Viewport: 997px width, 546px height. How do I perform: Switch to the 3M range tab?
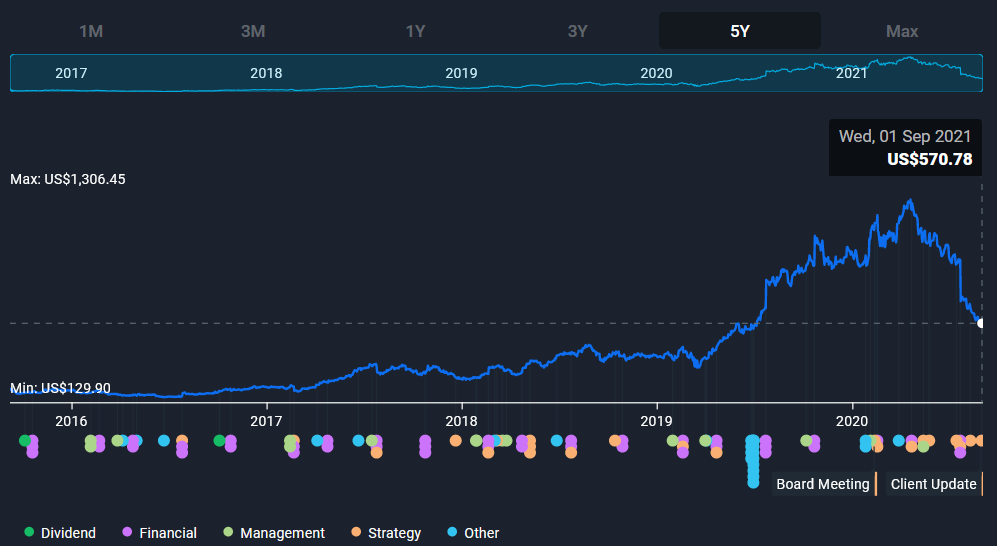point(253,31)
